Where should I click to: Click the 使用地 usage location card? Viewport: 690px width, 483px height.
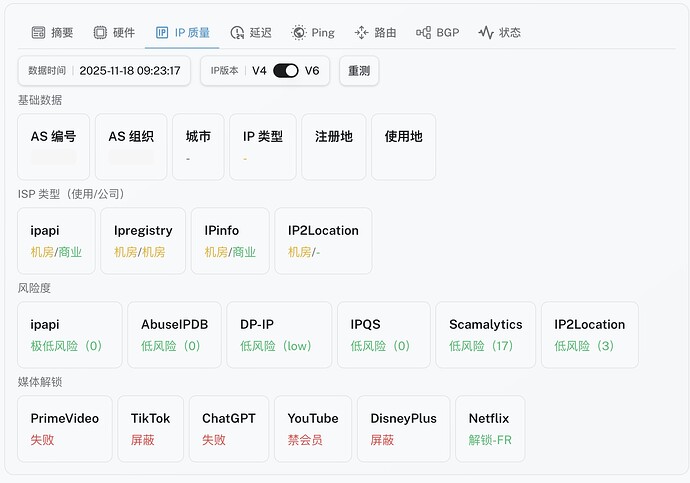(x=404, y=146)
